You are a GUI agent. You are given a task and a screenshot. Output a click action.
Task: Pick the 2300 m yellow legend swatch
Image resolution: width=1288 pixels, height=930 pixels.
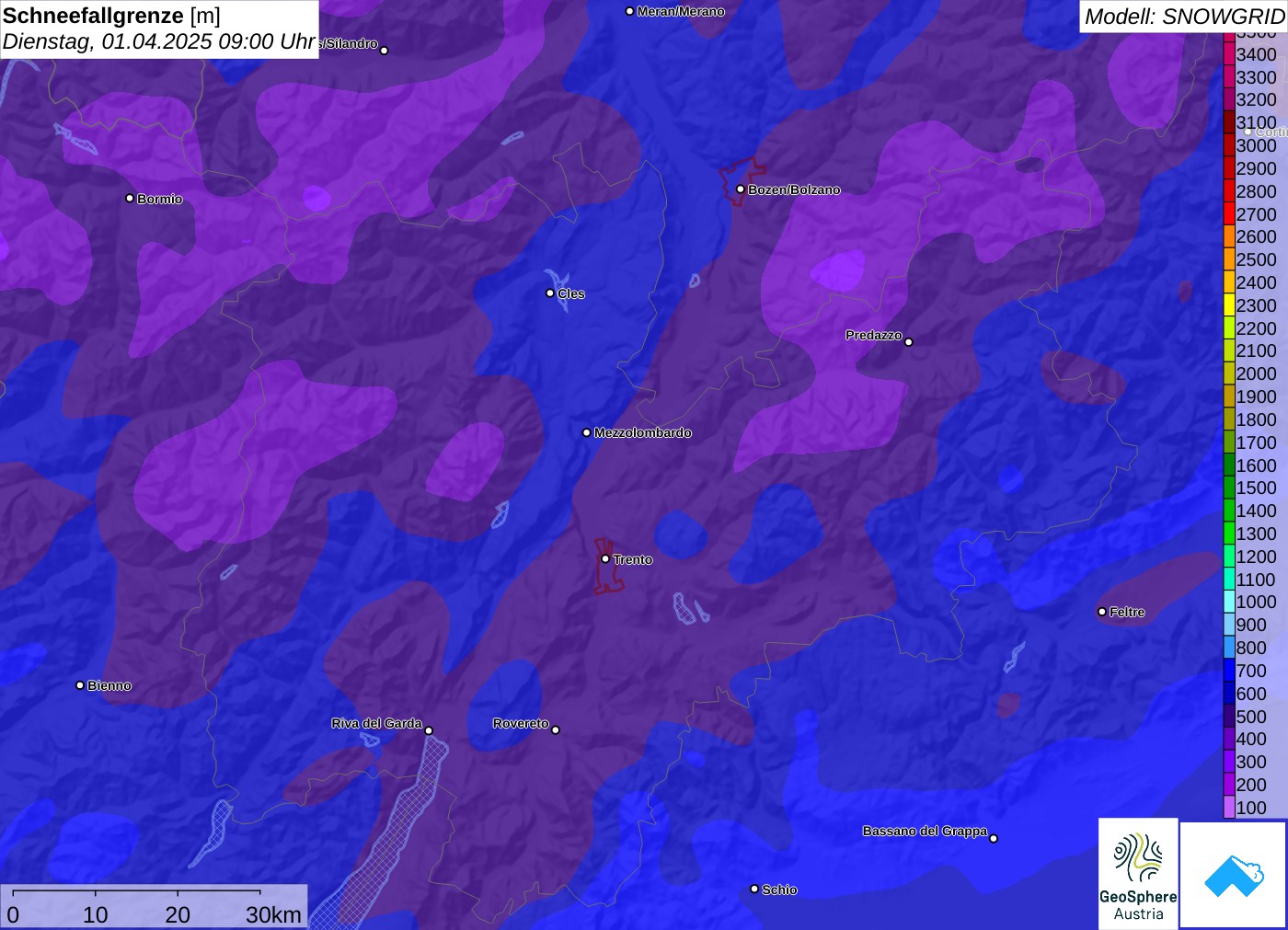(1229, 305)
